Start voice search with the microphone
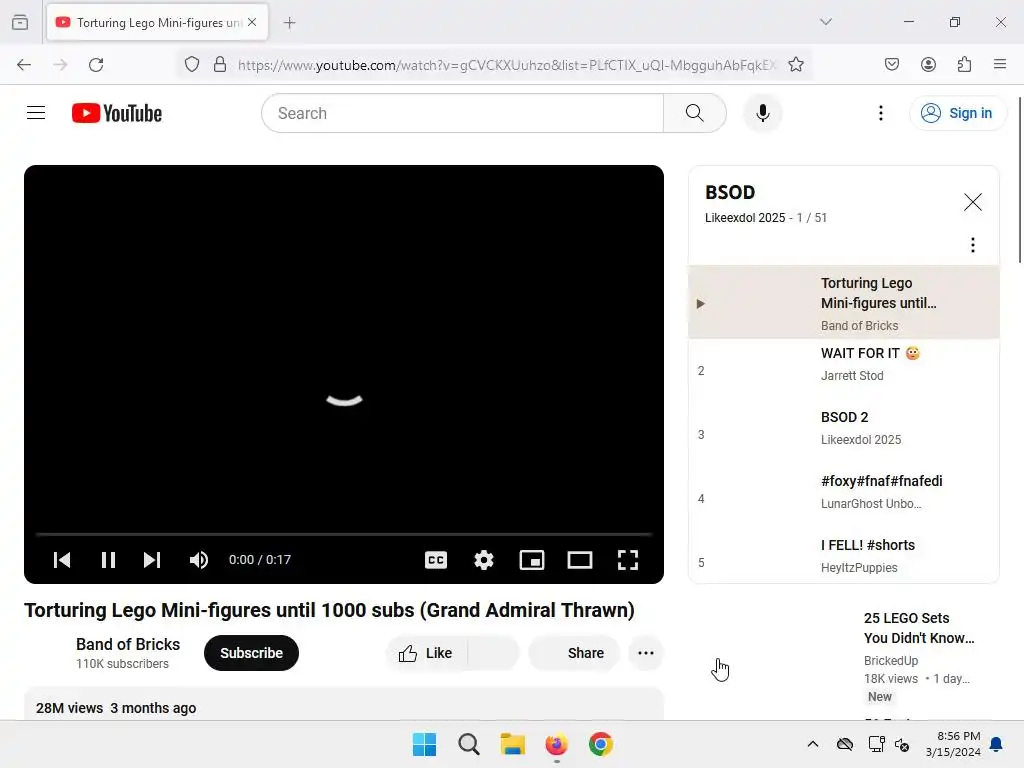The height and width of the screenshot is (768, 1024). [x=762, y=113]
